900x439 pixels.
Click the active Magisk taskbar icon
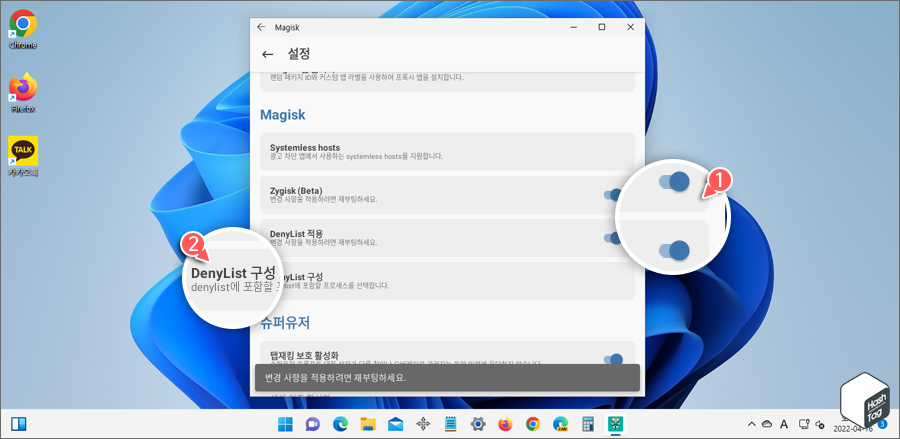615,424
